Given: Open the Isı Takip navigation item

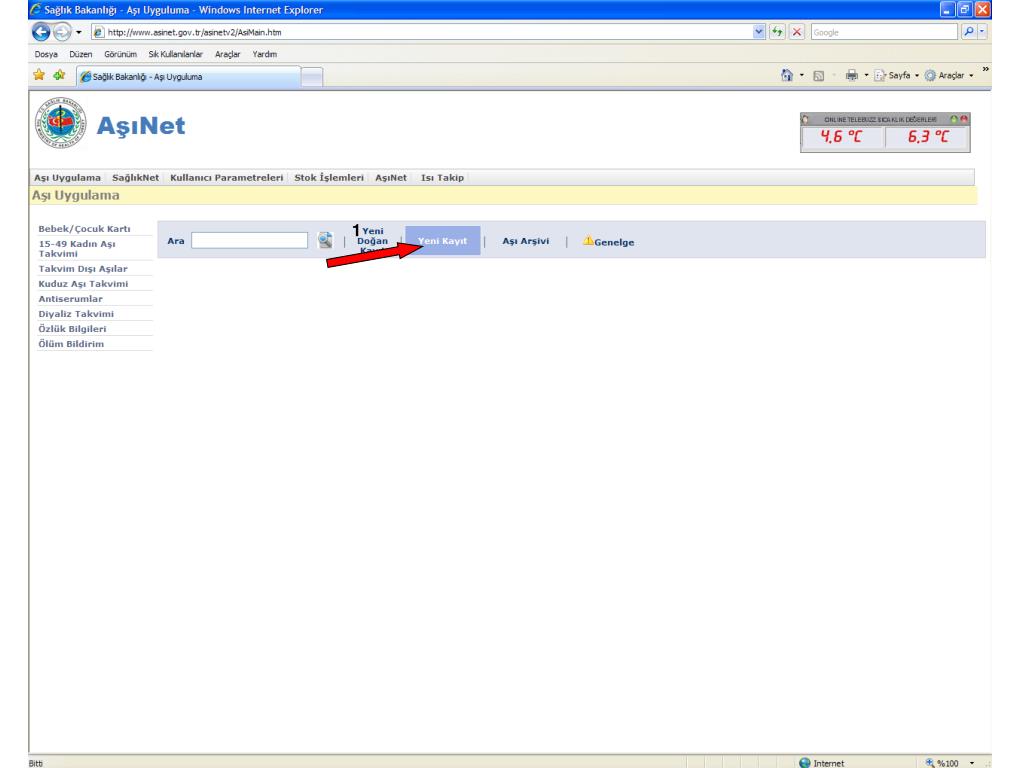Looking at the screenshot, I should pyautogui.click(x=442, y=178).
